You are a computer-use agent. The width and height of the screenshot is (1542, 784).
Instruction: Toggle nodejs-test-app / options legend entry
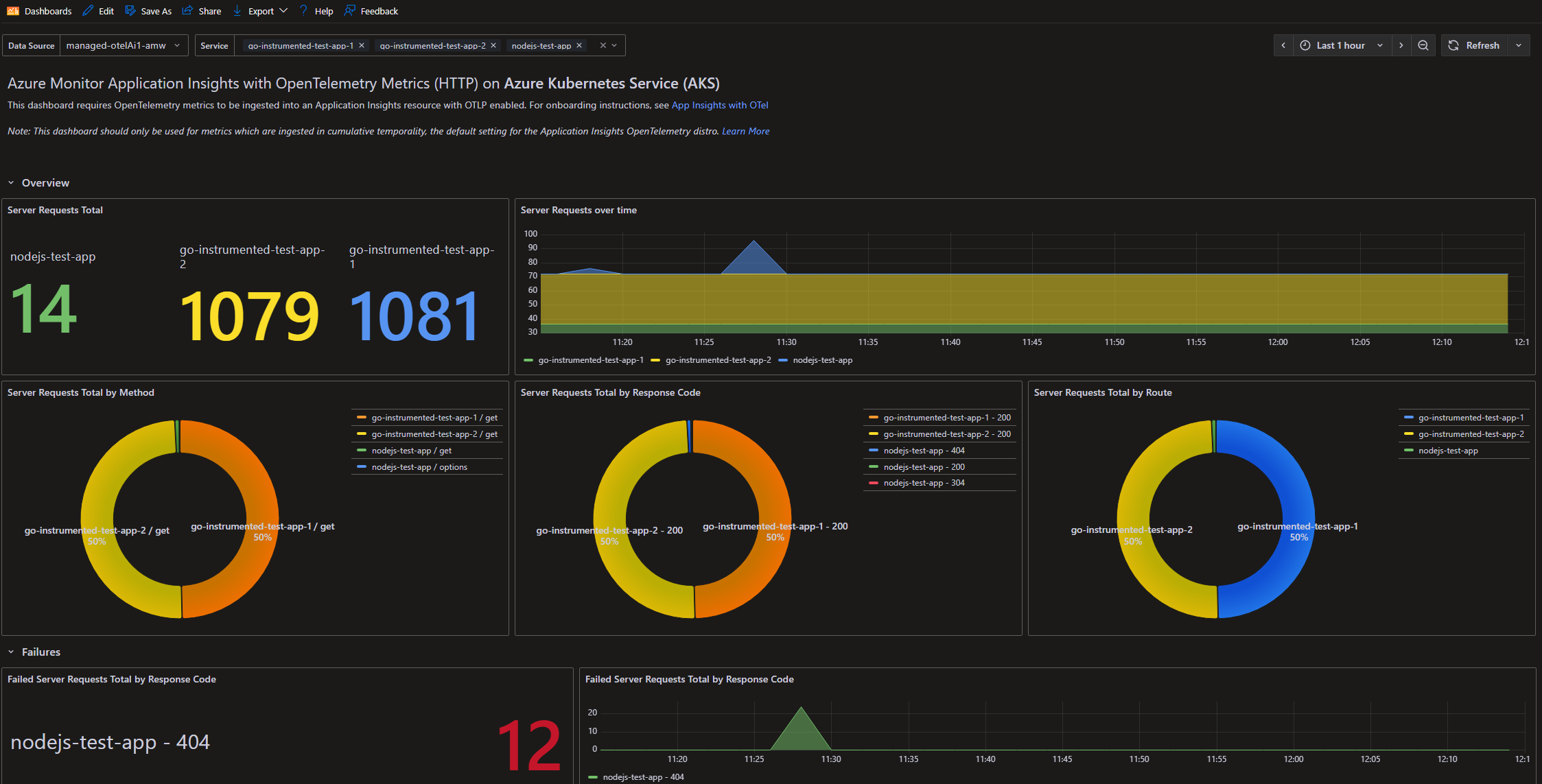tap(419, 467)
